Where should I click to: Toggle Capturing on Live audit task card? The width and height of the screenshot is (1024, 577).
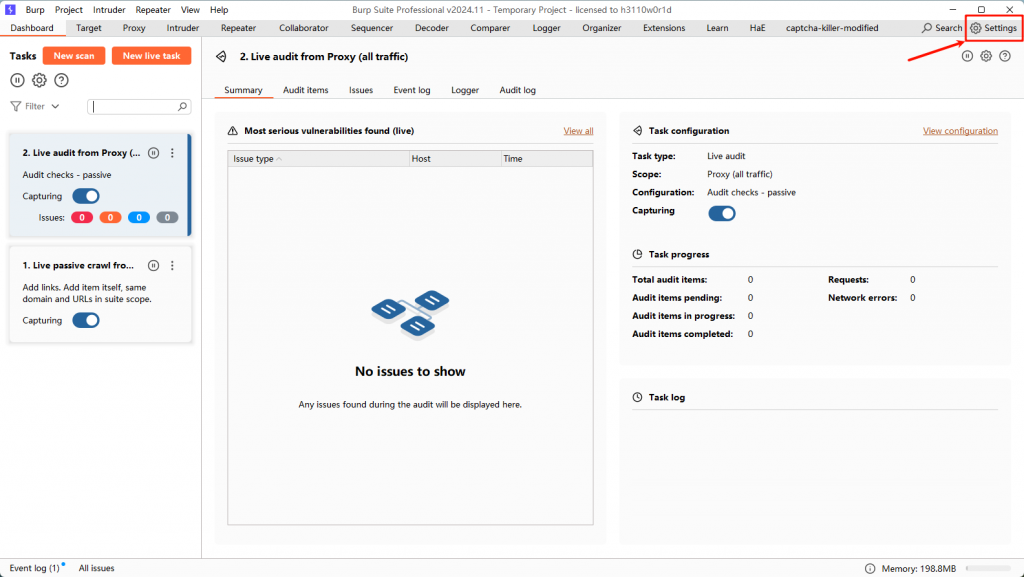click(86, 196)
